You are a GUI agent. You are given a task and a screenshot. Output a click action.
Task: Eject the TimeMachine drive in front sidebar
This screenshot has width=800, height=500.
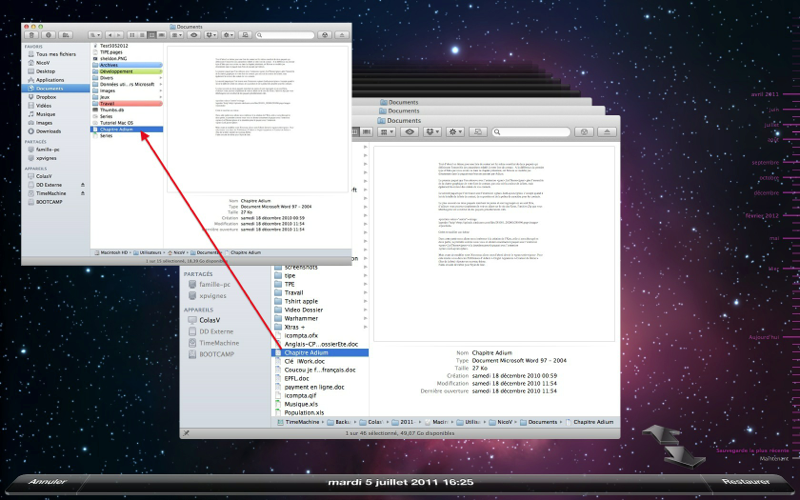tap(82, 194)
